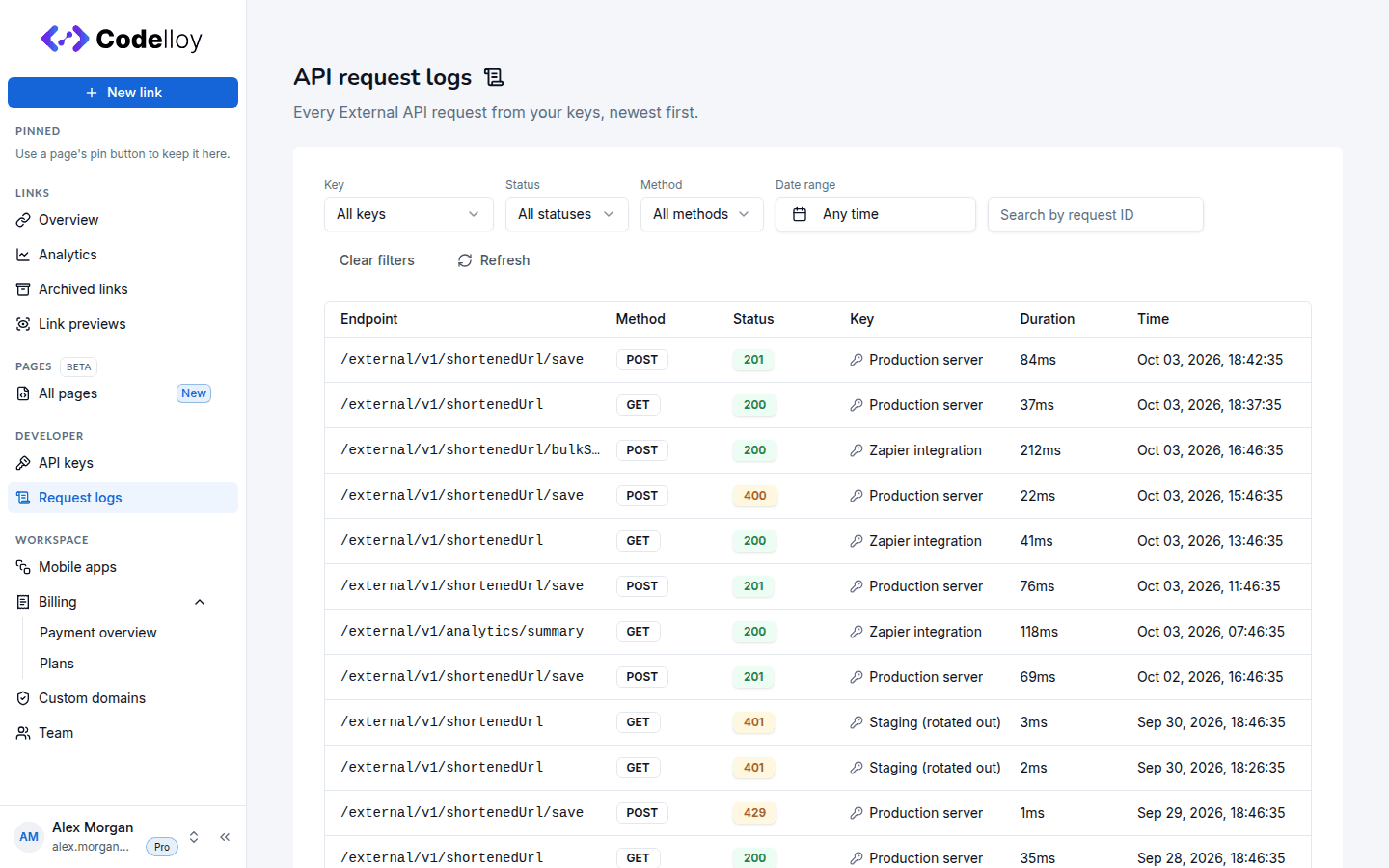Click key icon in 3ms Staging row
This screenshot has height=868, width=1389.
[x=857, y=722]
